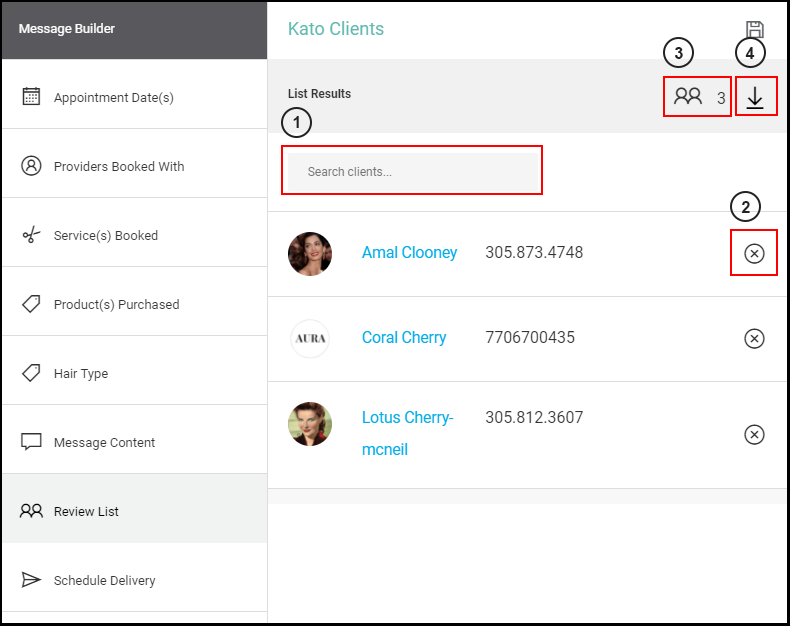
Task: Open Amal Clooney's client profile link
Action: [x=409, y=252]
